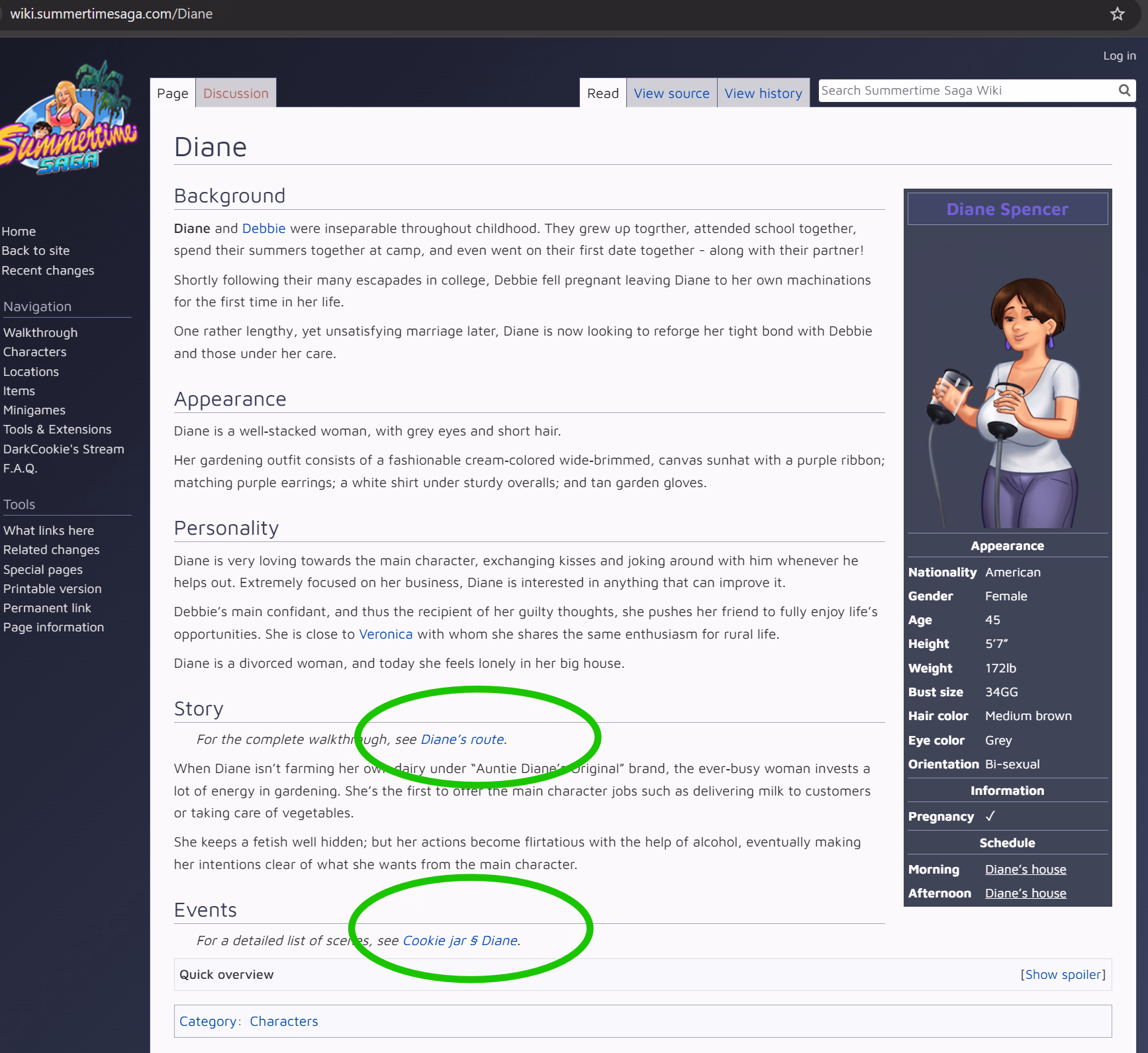Click the 172lb weight value
Screen dimensions: 1148x1053
tap(1000, 668)
